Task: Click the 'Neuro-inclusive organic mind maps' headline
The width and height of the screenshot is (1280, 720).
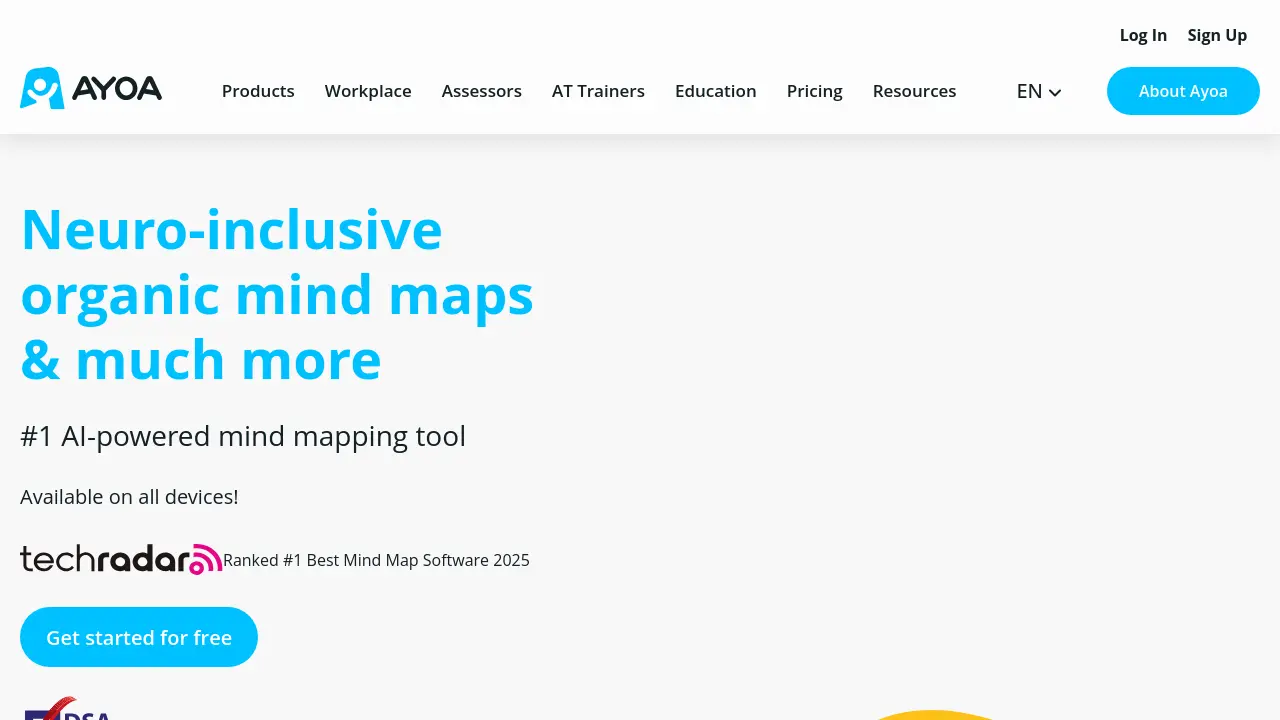Action: tap(277, 293)
